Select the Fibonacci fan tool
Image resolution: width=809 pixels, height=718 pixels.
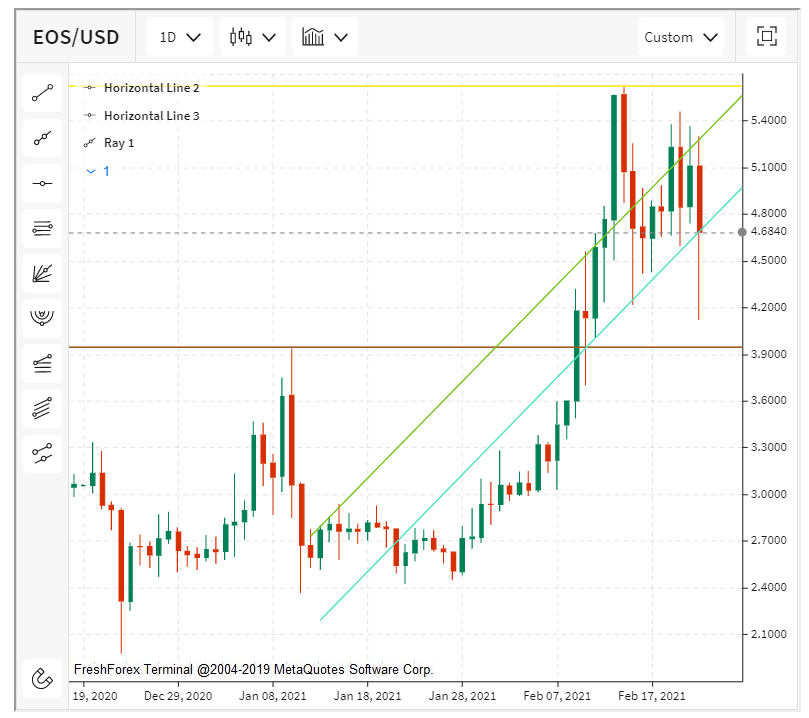pos(42,273)
